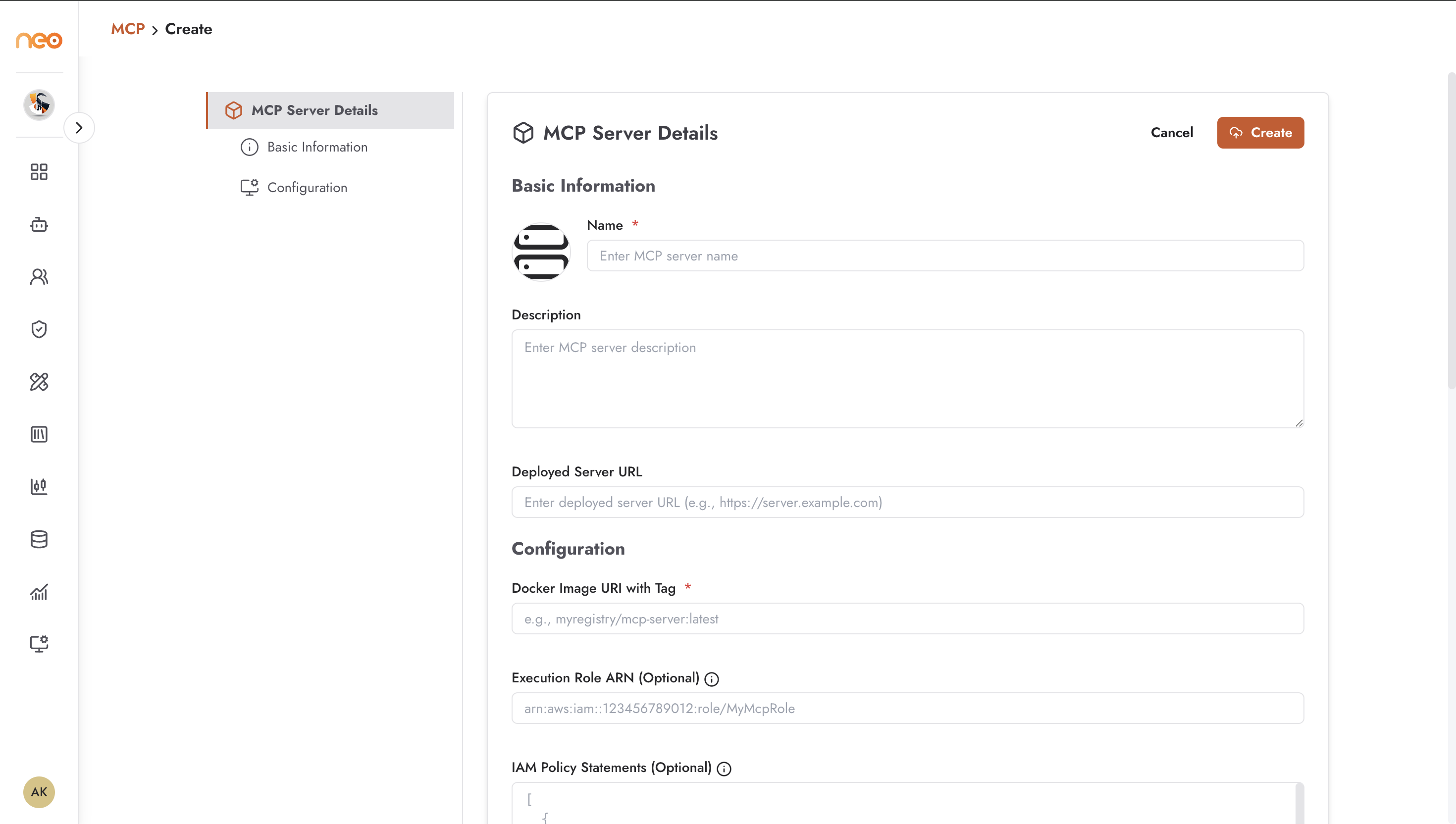The height and width of the screenshot is (824, 1456).
Task: Open the shield check icon in sidebar
Action: click(39, 329)
